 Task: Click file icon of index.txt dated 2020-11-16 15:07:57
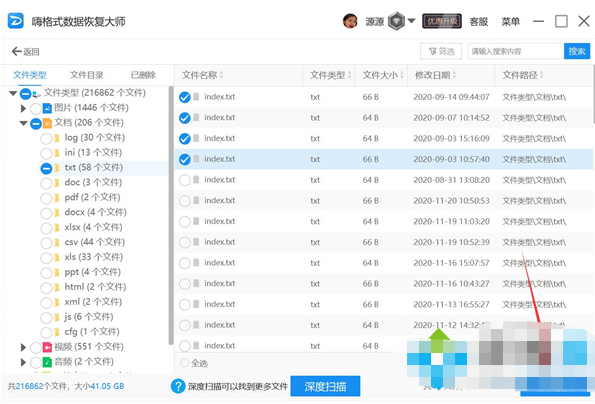pyautogui.click(x=196, y=263)
